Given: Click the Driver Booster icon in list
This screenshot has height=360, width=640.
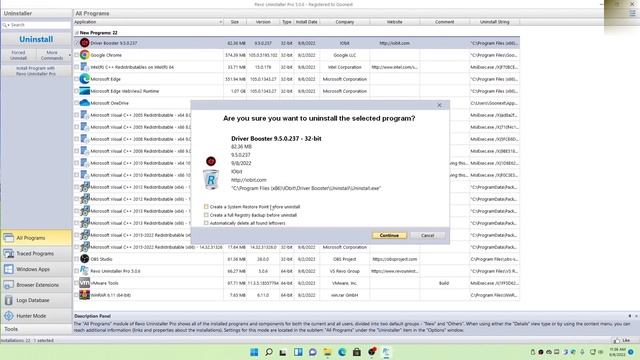Looking at the screenshot, I should 84,43.
